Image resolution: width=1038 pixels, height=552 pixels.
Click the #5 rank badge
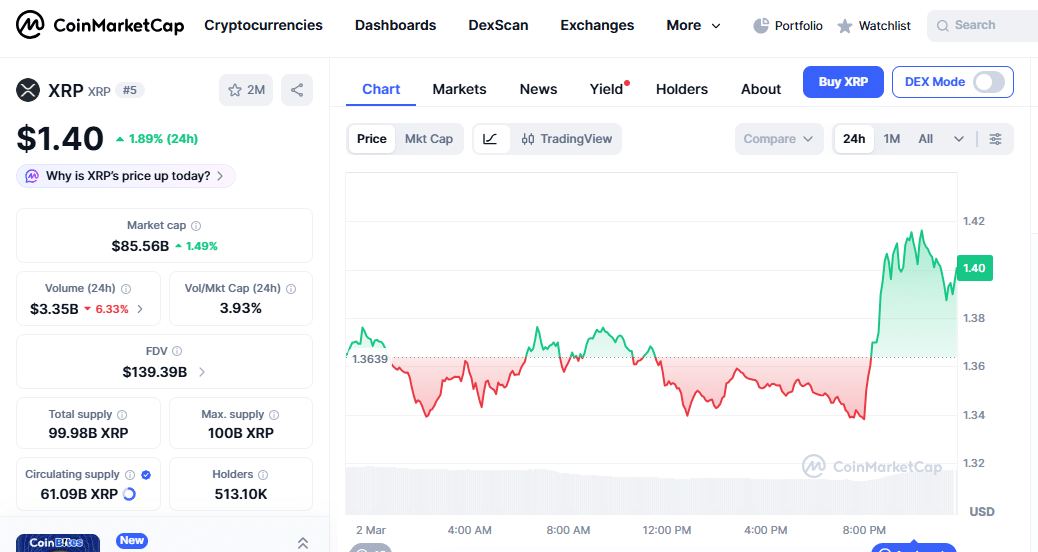pos(130,90)
